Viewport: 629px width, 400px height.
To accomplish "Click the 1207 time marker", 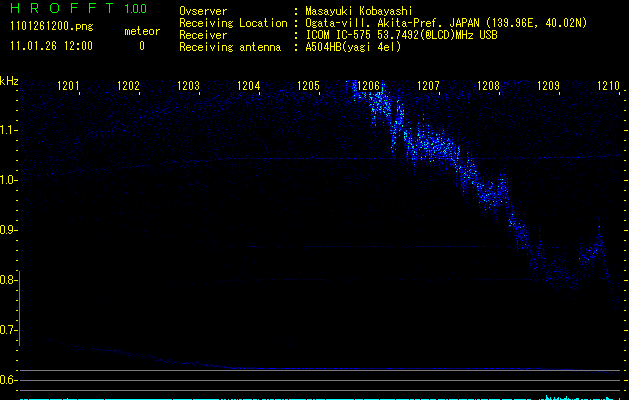I will [428, 86].
